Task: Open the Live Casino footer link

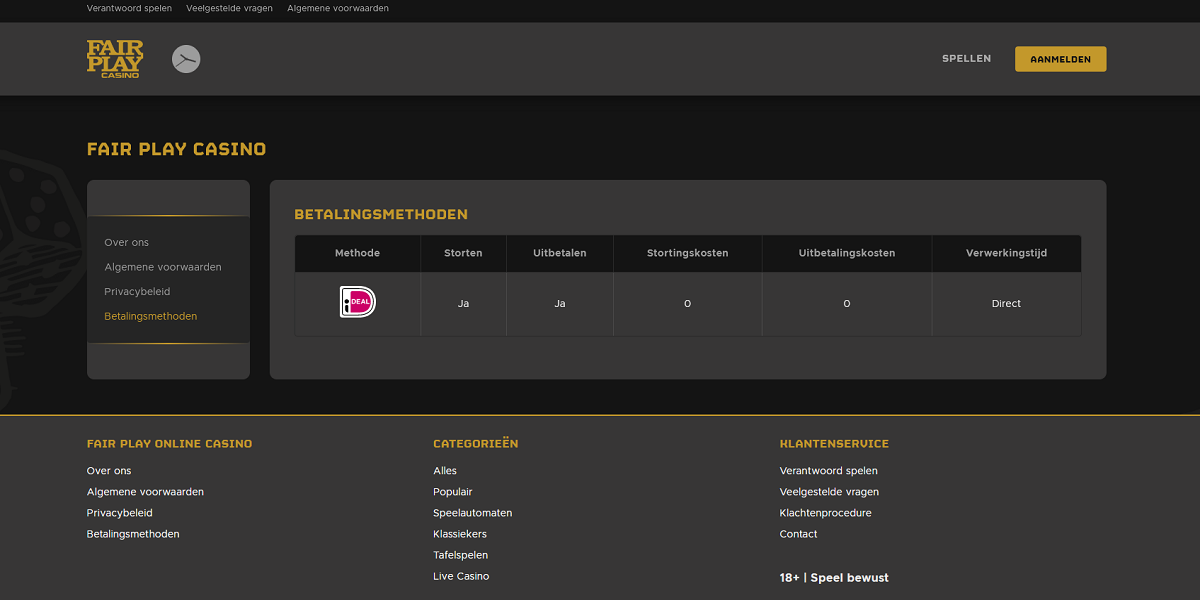Action: [461, 576]
